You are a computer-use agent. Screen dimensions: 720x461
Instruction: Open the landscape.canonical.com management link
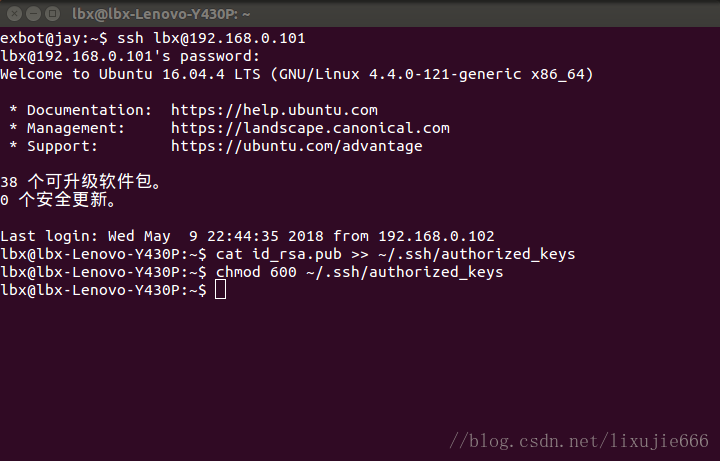pos(310,128)
